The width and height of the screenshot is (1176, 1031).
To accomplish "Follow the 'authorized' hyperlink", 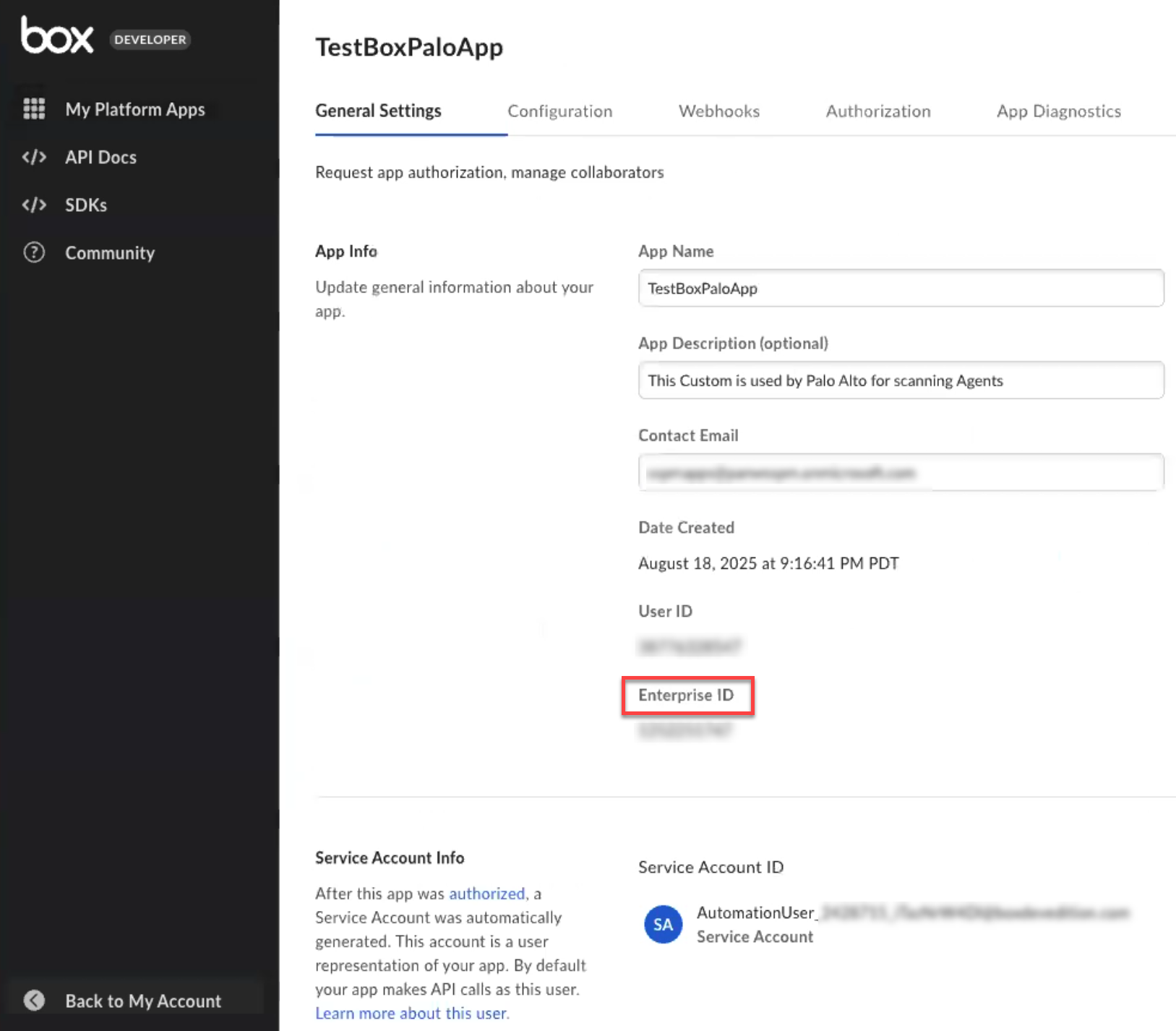I will (486, 894).
